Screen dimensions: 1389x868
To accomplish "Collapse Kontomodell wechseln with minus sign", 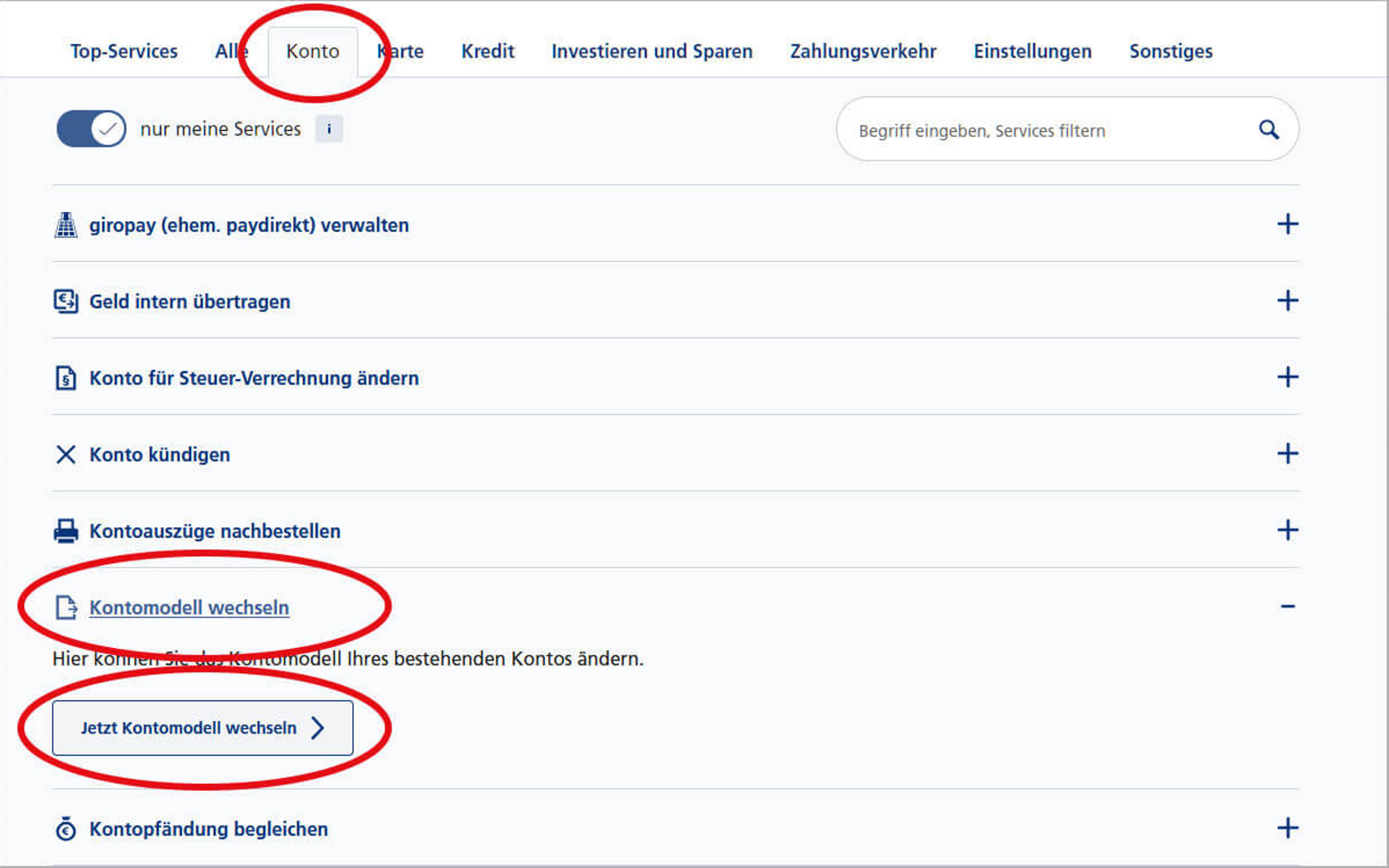I will [1288, 606].
